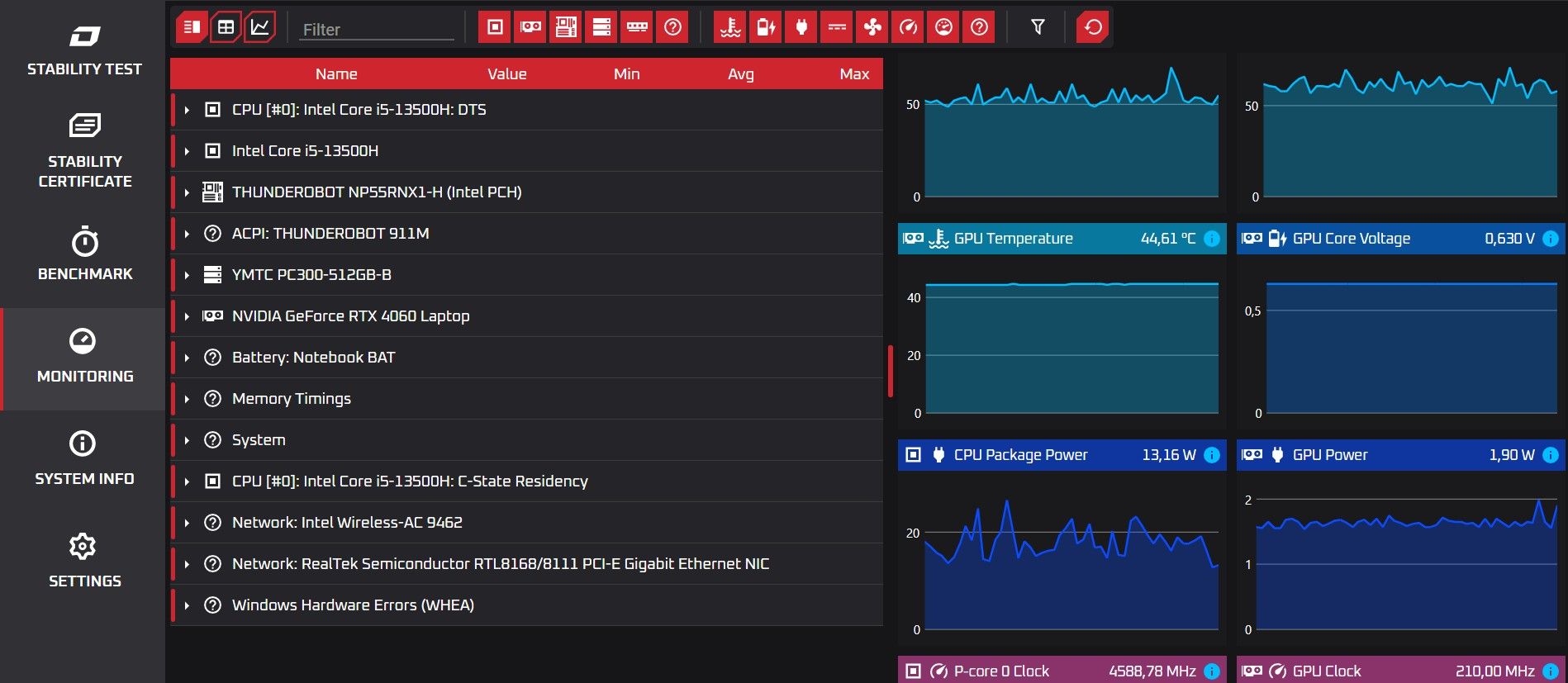Screen dimensions: 1568x683
Task: Click the sensor list scrollbar thumb
Action: click(891, 371)
